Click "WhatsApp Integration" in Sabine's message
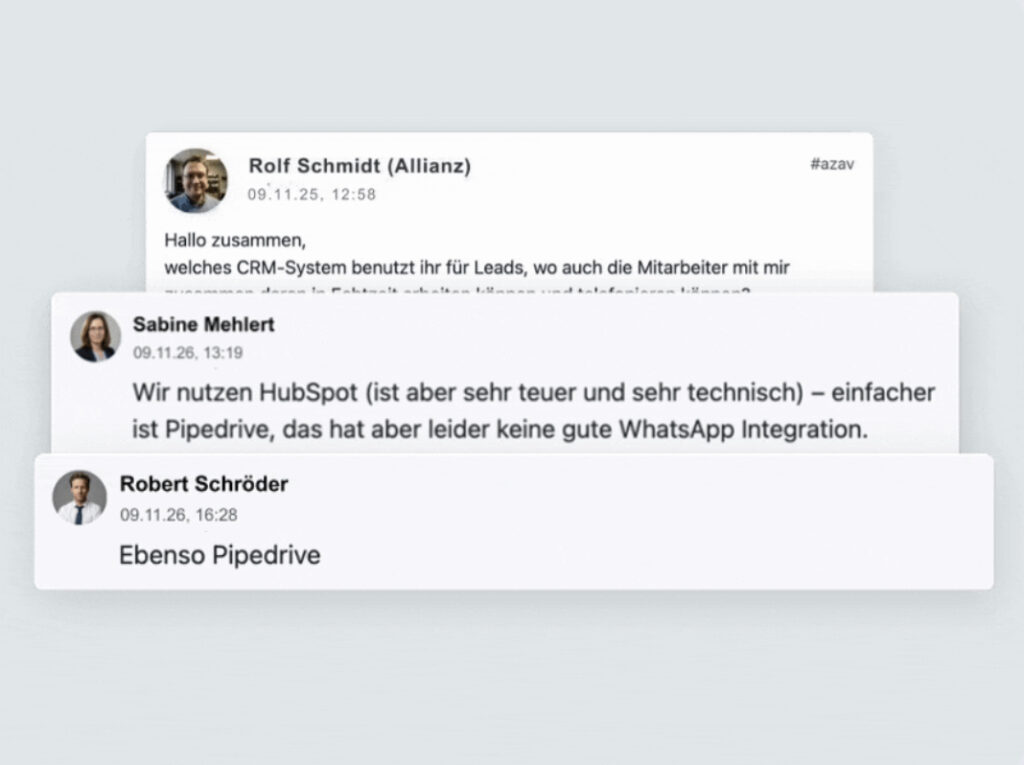Screen dimensions: 1024x765 [x=746, y=430]
